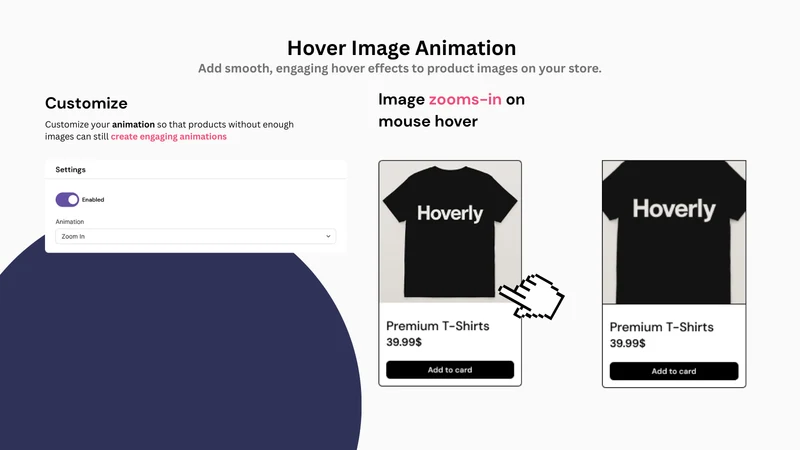Click the 39.99$ price on right card
The width and height of the screenshot is (800, 450).
[x=627, y=343]
